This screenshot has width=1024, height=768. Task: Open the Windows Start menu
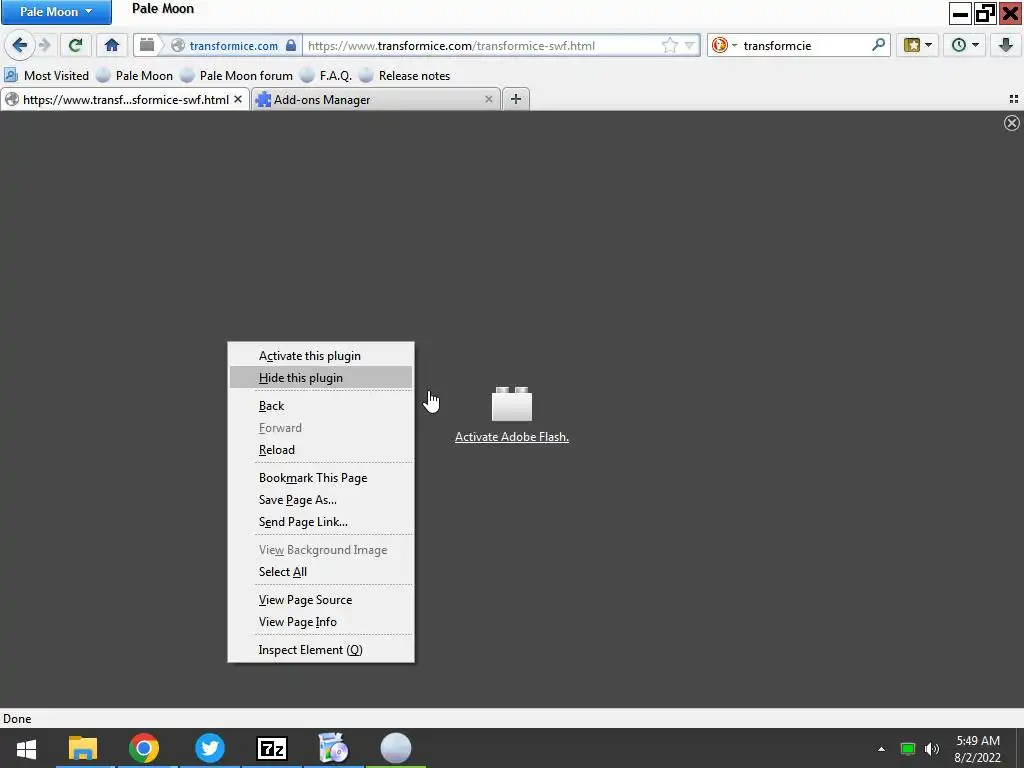(x=26, y=748)
